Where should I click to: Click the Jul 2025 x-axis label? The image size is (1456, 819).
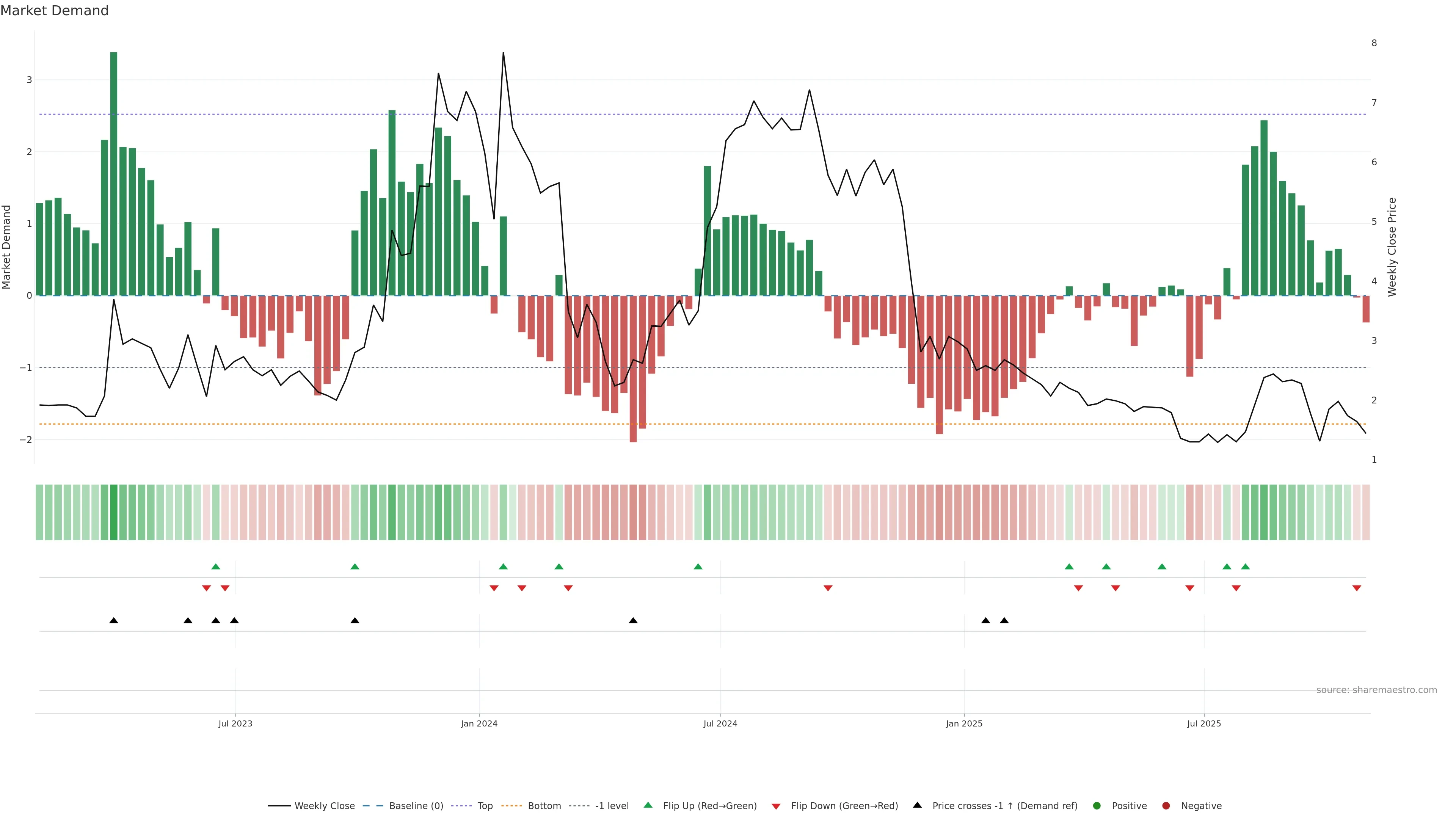[1204, 723]
